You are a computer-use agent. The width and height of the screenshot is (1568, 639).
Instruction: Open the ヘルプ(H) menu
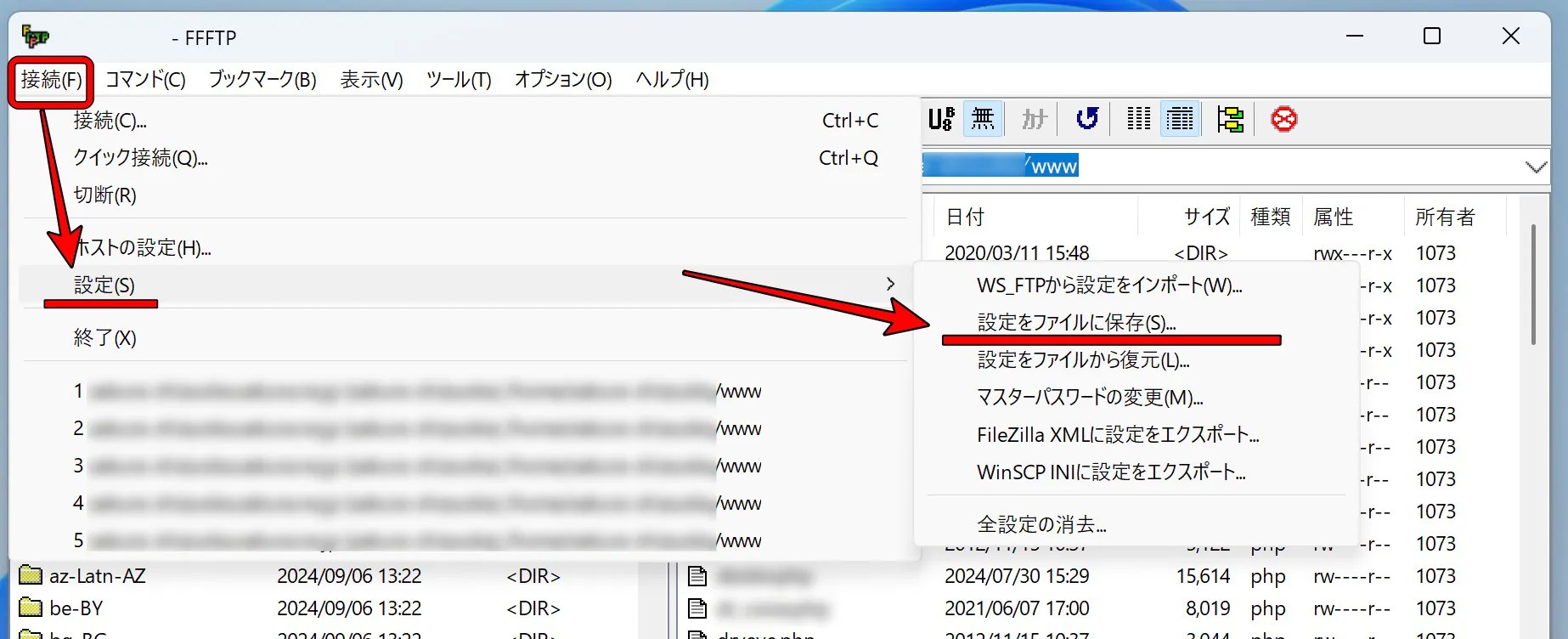672,80
